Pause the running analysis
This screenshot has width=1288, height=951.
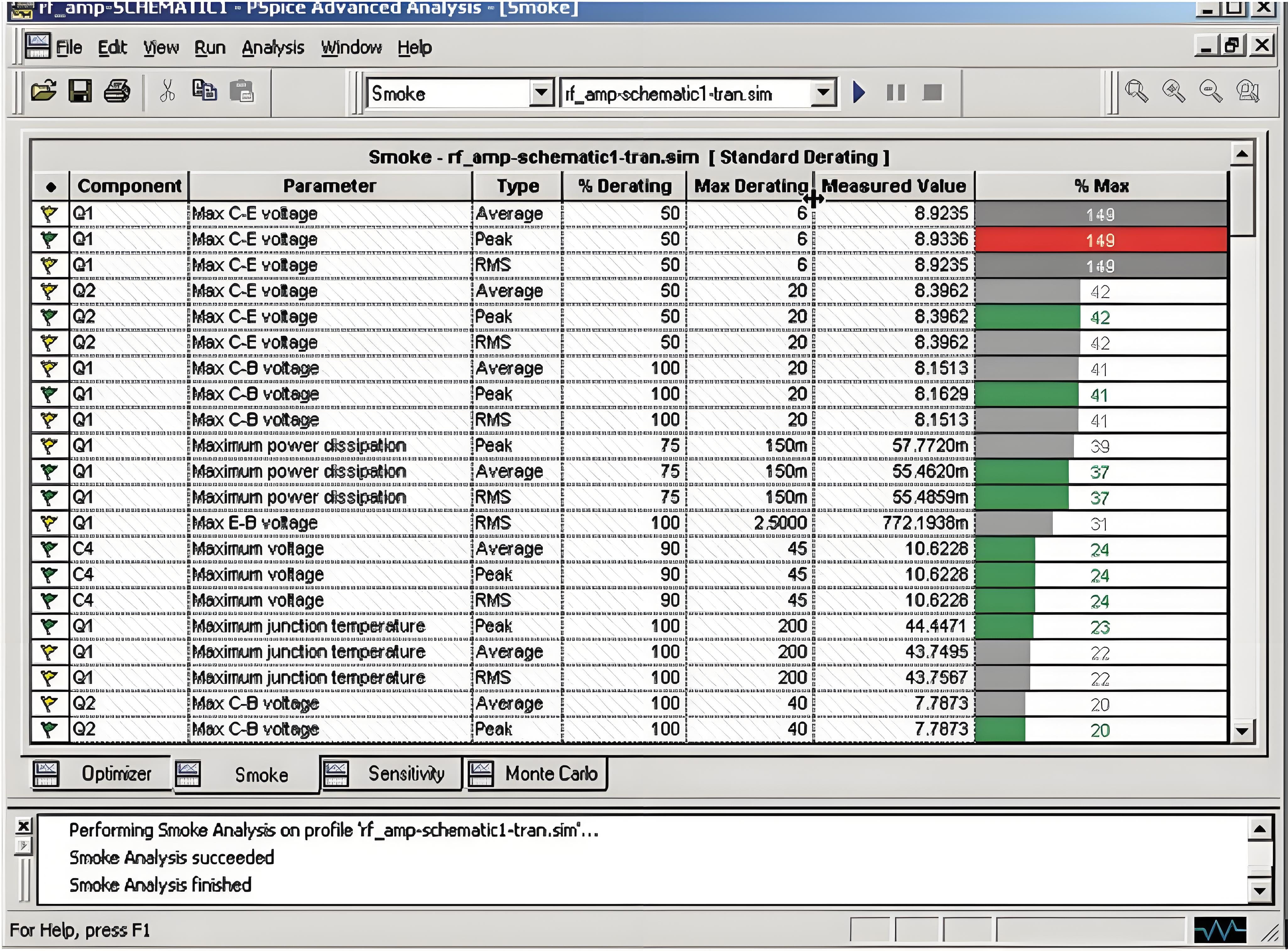[x=896, y=92]
